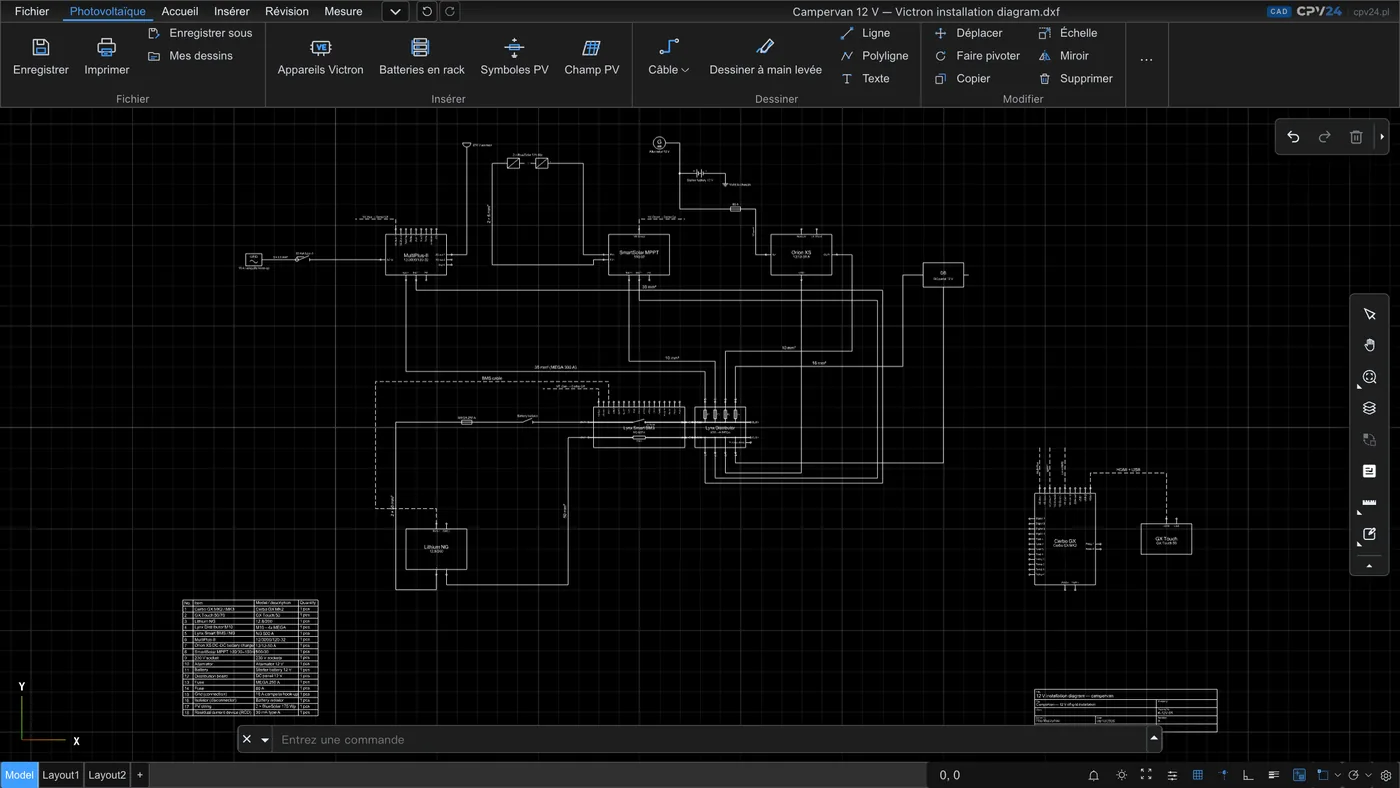Open the quick access dropdown arrow beside Mesure
This screenshot has height=788, width=1400.
[x=396, y=12]
